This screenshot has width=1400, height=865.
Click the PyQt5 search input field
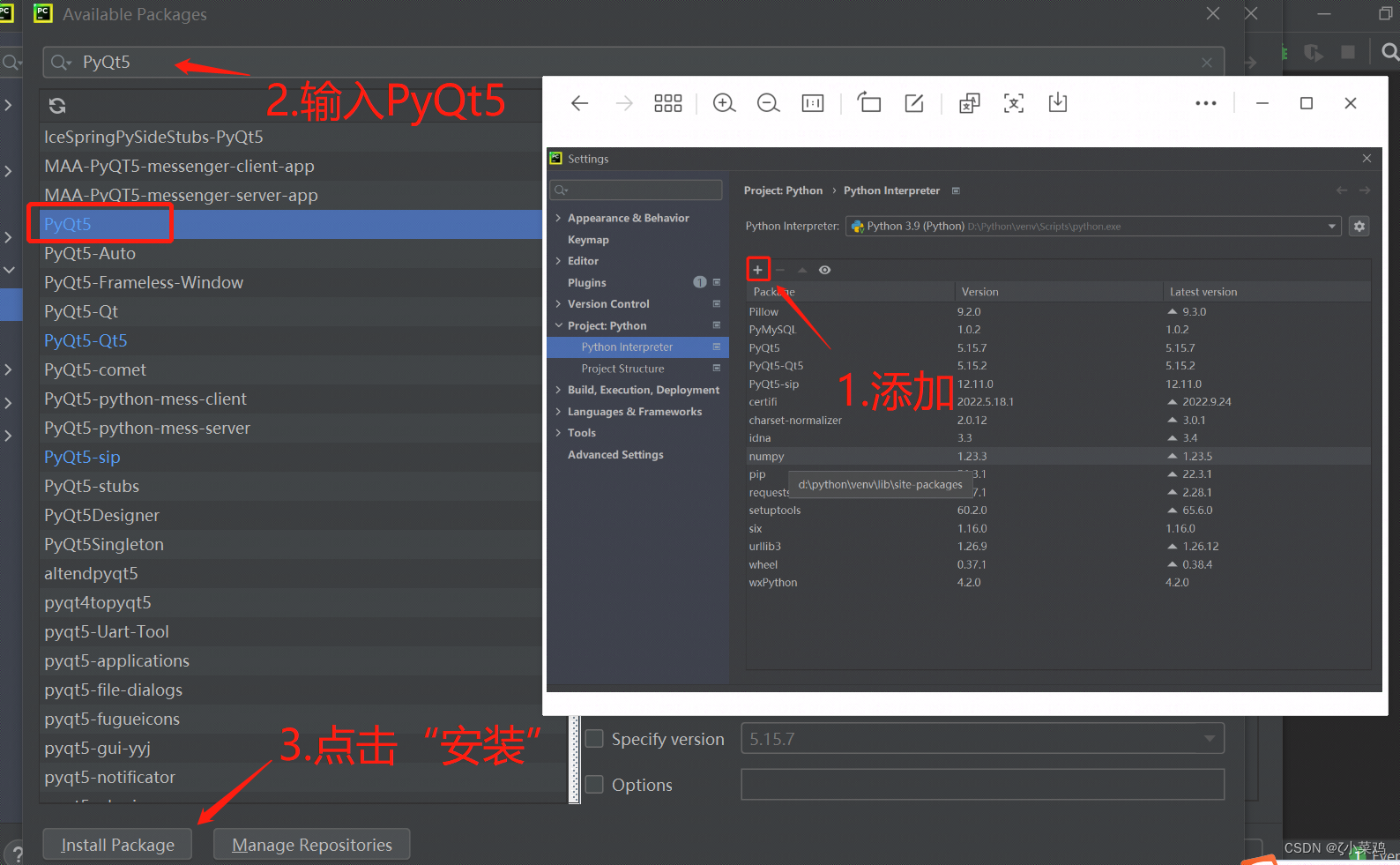633,63
